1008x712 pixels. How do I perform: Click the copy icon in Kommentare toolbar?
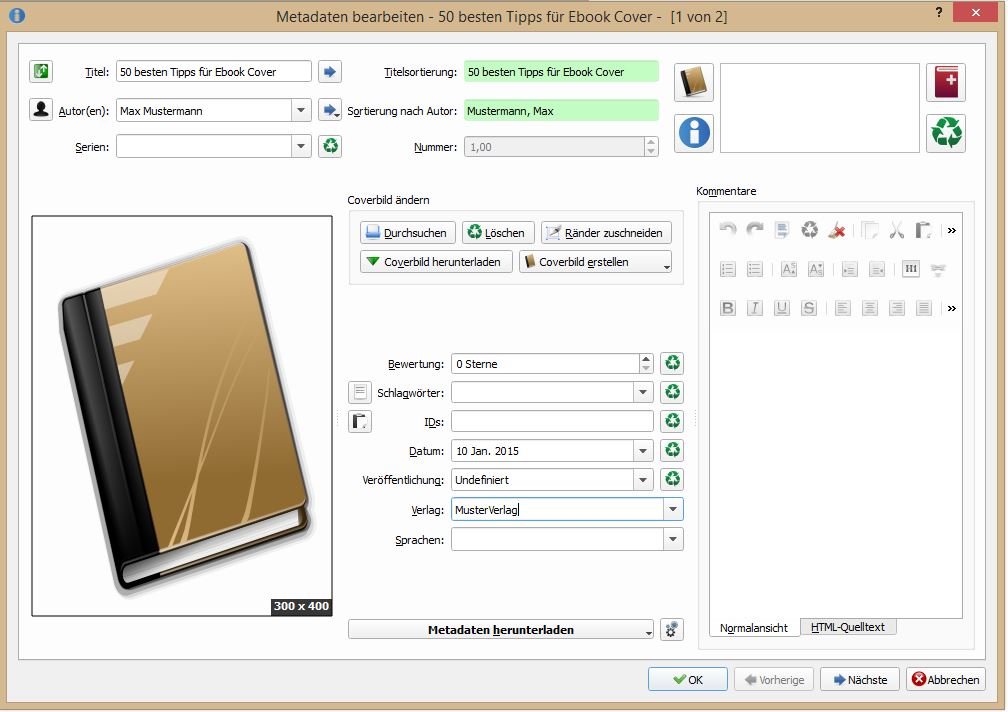870,230
